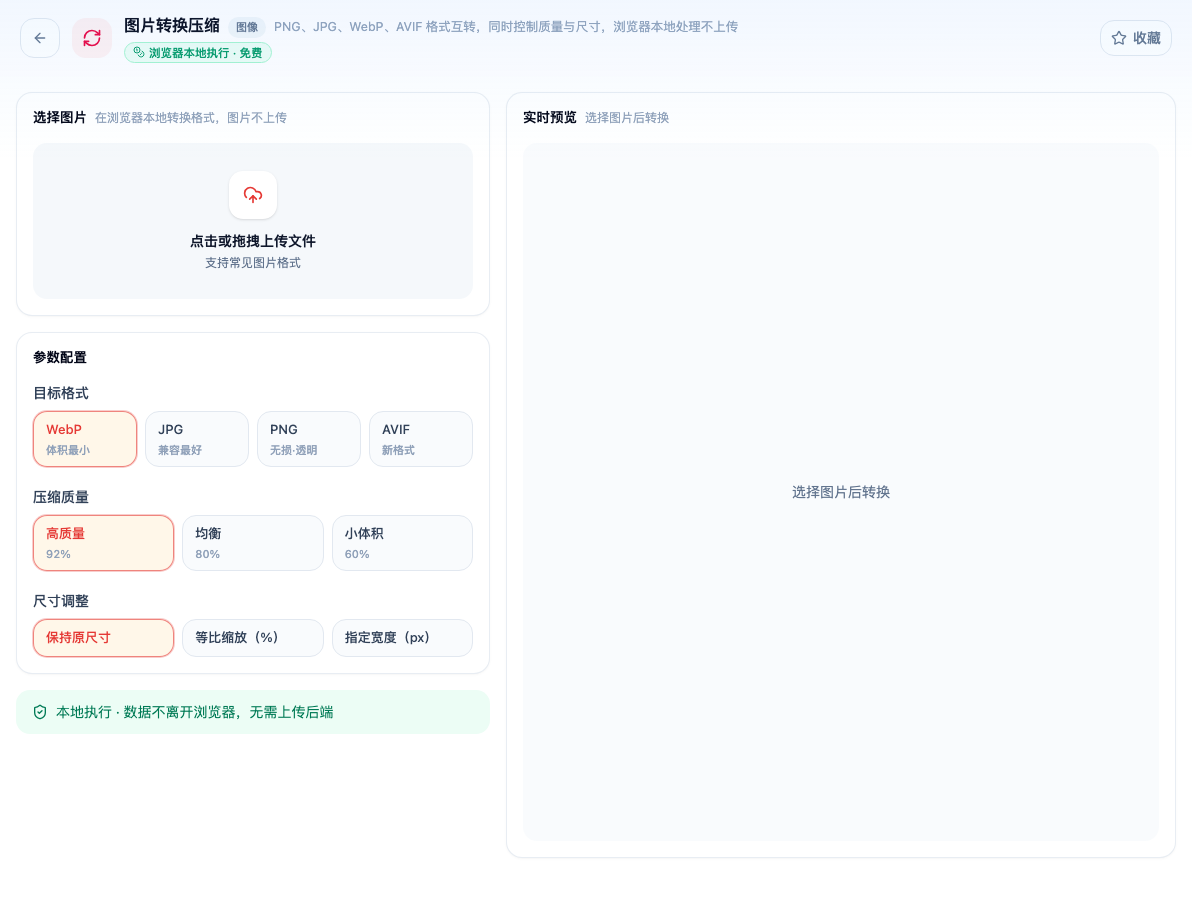This screenshot has height=900, width=1192.
Task: Select PNG target format
Action: tap(309, 439)
